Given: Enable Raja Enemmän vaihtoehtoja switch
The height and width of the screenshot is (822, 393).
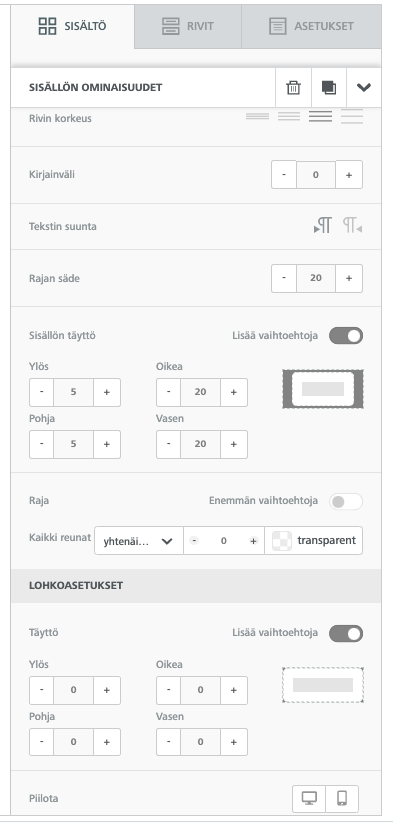Looking at the screenshot, I should [346, 501].
